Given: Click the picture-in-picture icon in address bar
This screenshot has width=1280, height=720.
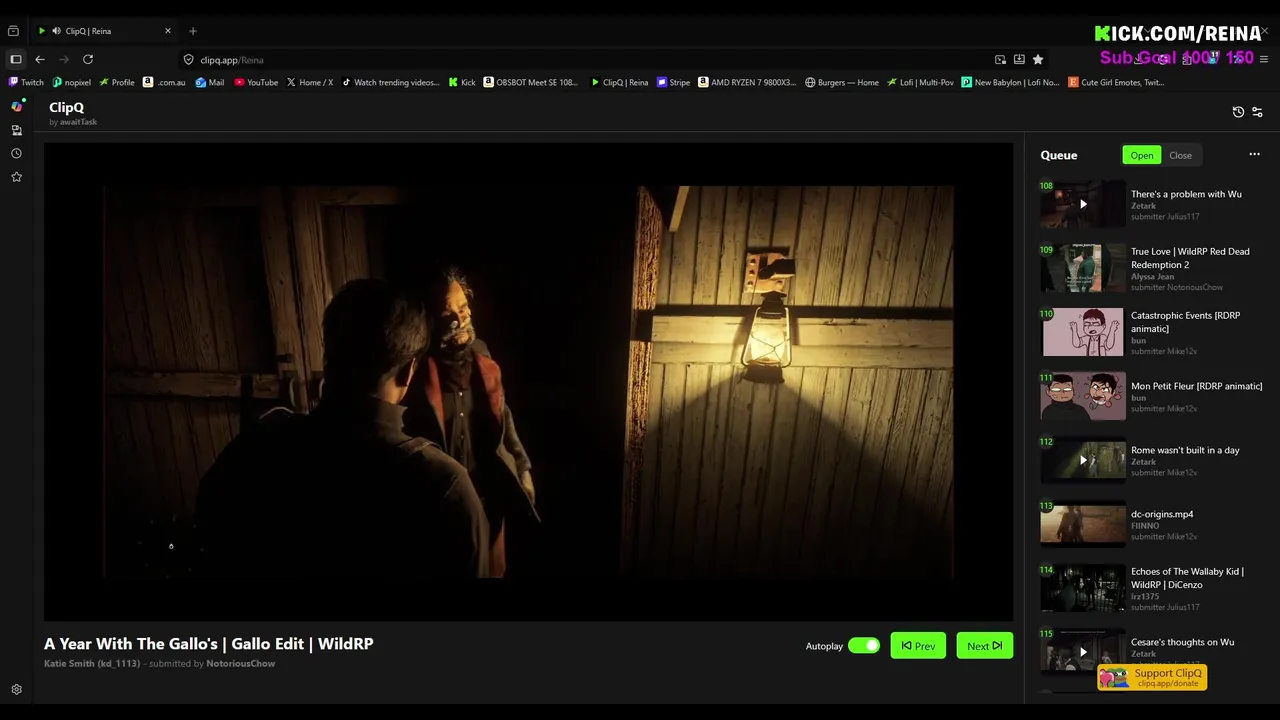Looking at the screenshot, I should pos(1000,59).
